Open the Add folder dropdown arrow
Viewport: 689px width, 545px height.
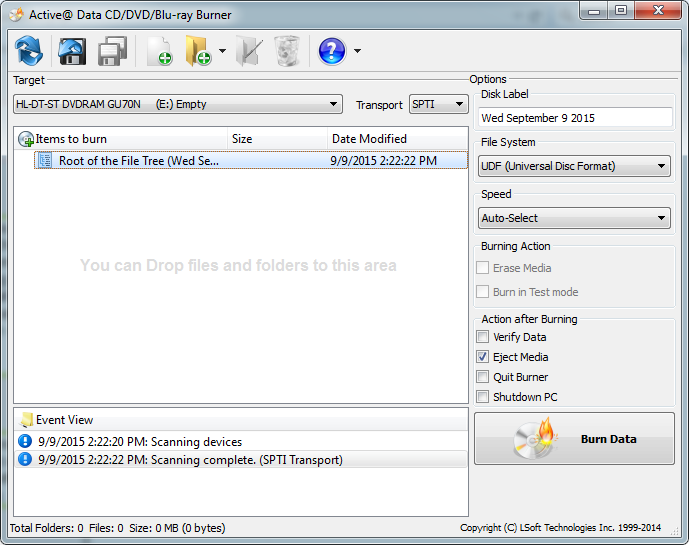(x=222, y=51)
